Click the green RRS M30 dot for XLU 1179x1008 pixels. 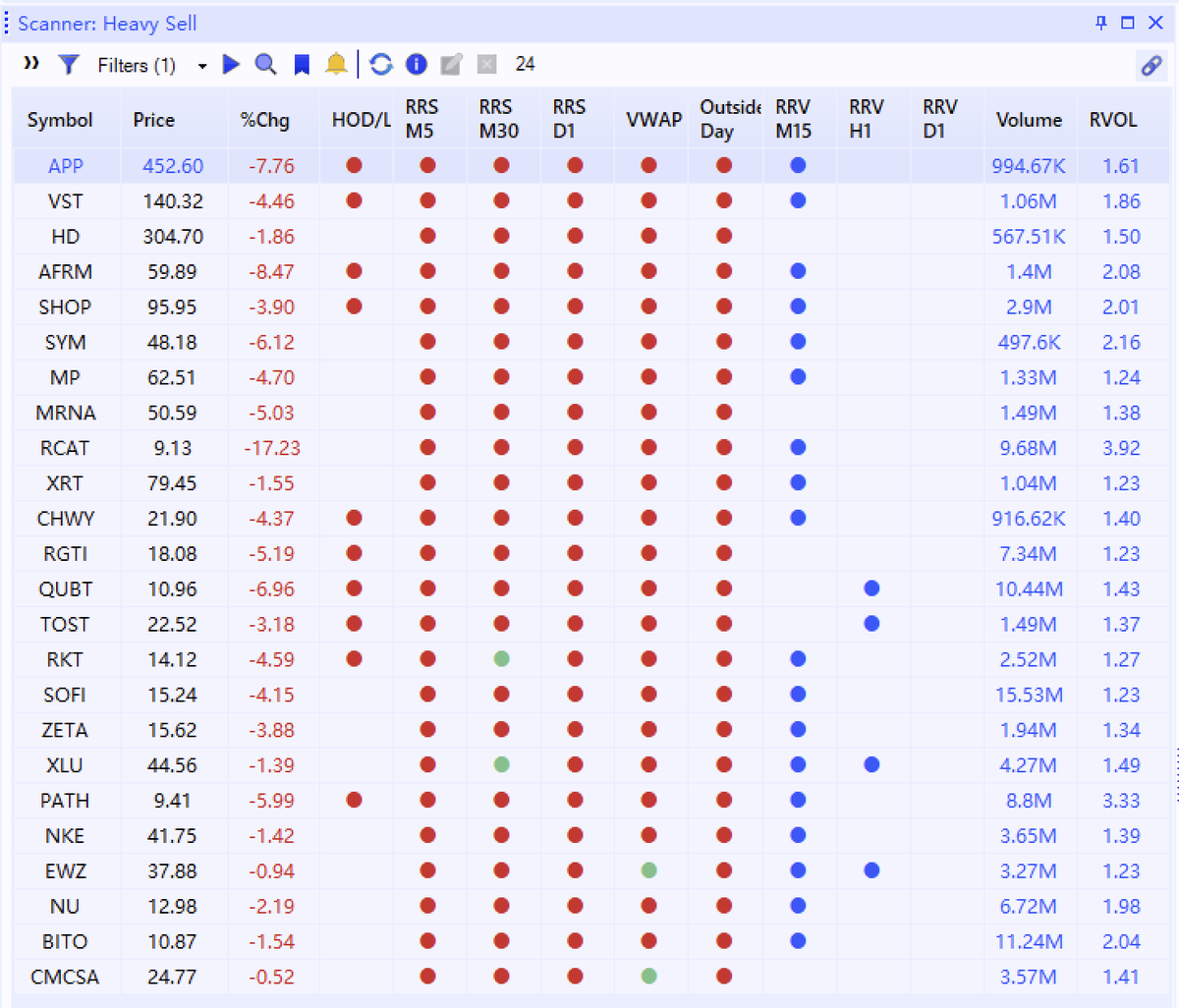[501, 764]
